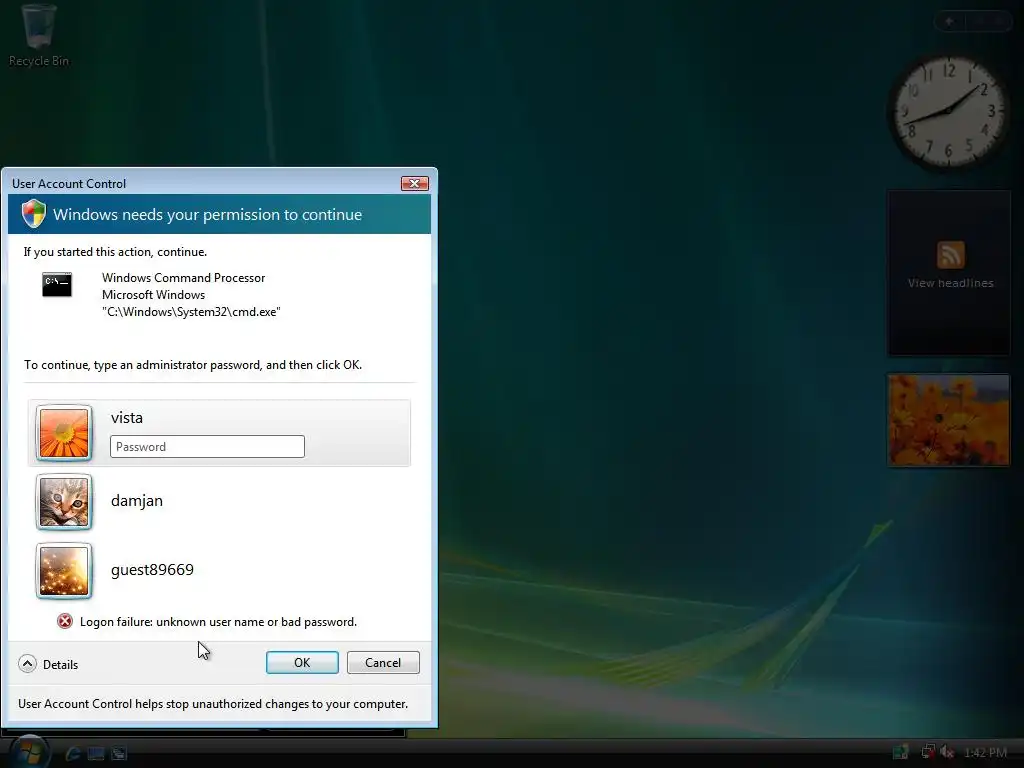
Task: Click the Show Desktop quick launch icon
Action: pyautogui.click(x=96, y=754)
